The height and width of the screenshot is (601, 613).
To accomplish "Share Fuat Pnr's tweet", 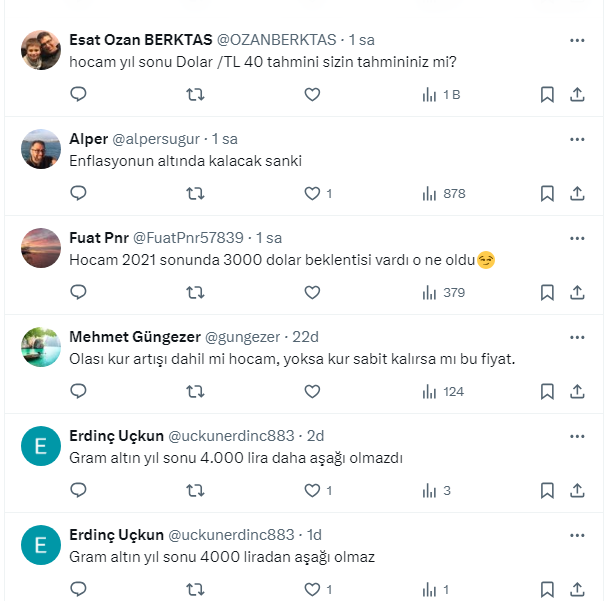I will click(577, 293).
